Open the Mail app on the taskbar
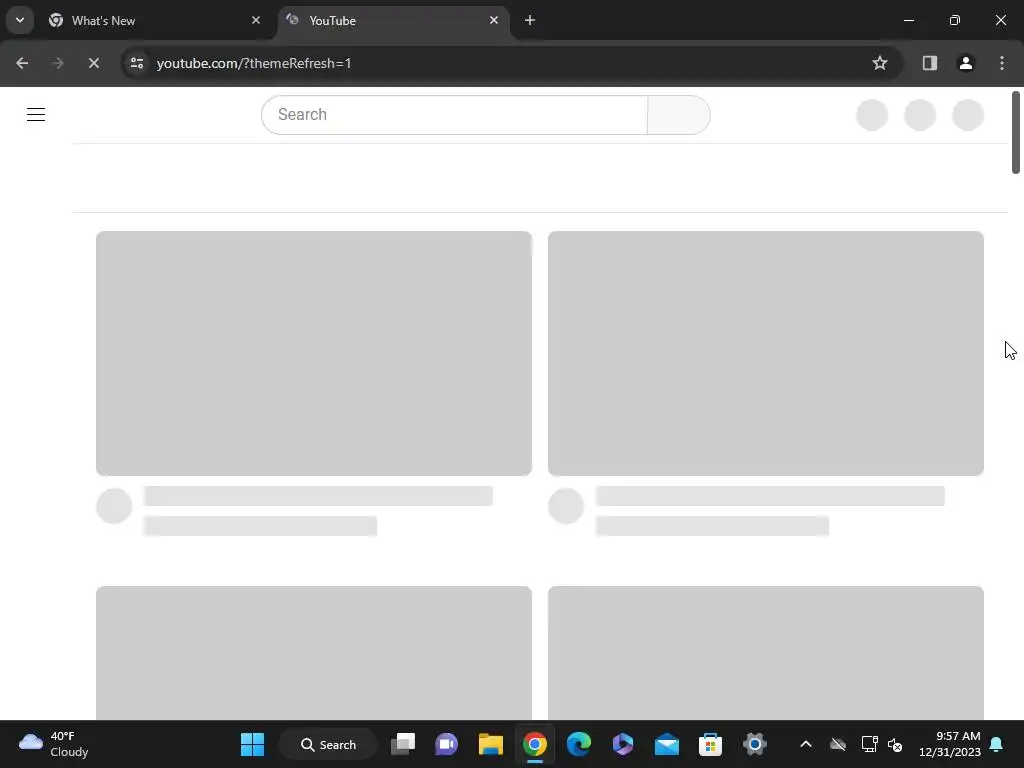 pos(666,744)
